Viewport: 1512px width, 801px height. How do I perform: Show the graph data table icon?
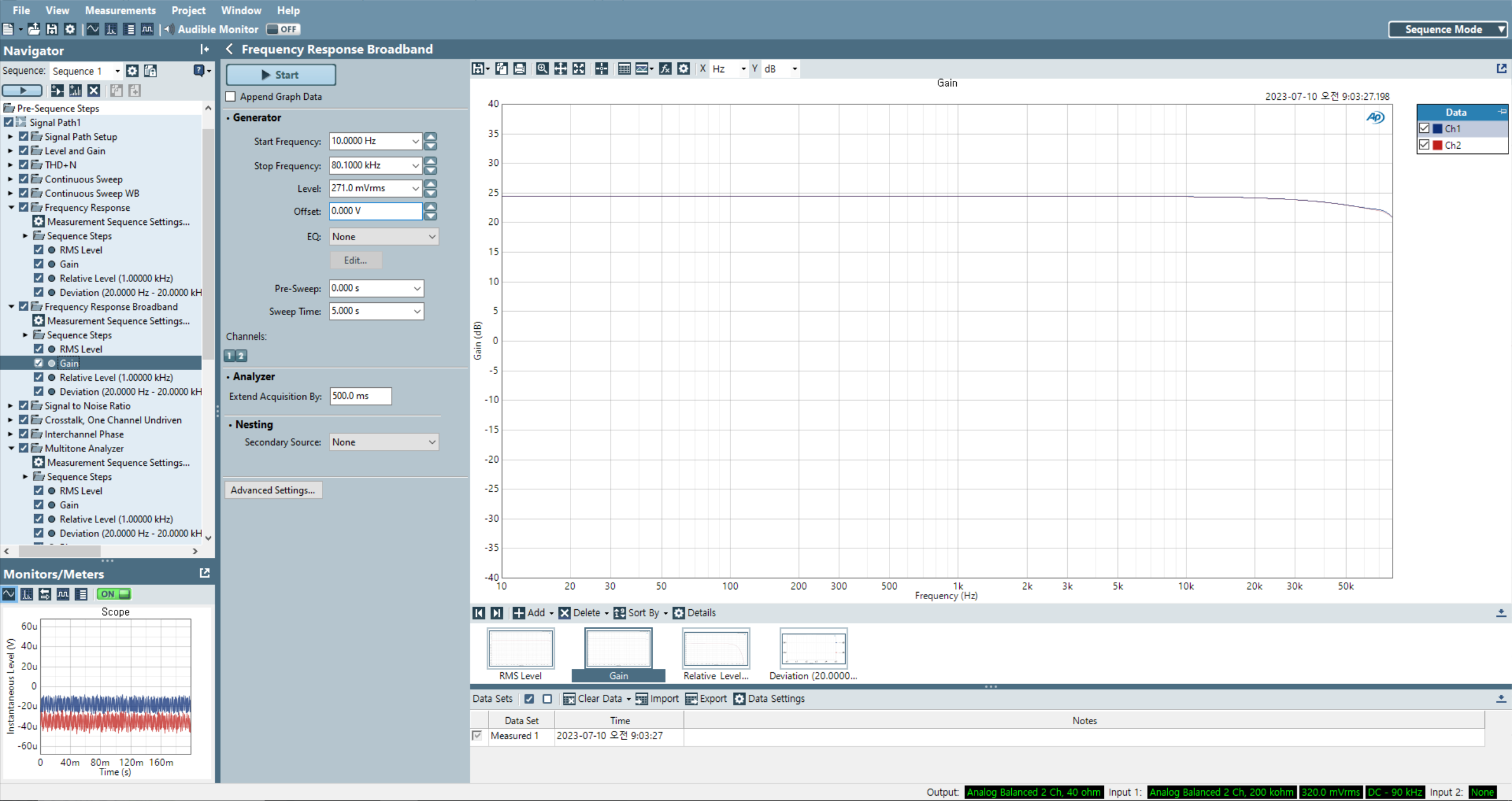point(624,68)
